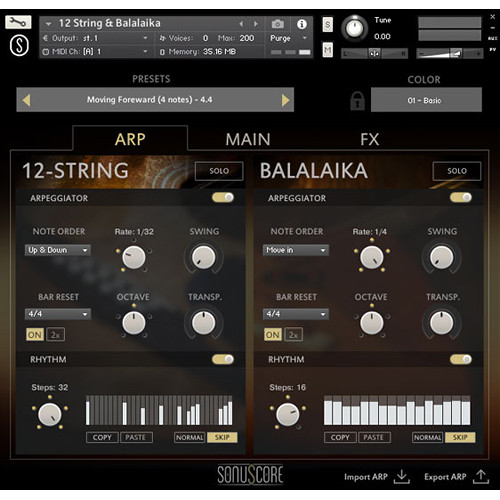Toggle the color lock padlock icon
Screen dimensions: 500x500
357,101
